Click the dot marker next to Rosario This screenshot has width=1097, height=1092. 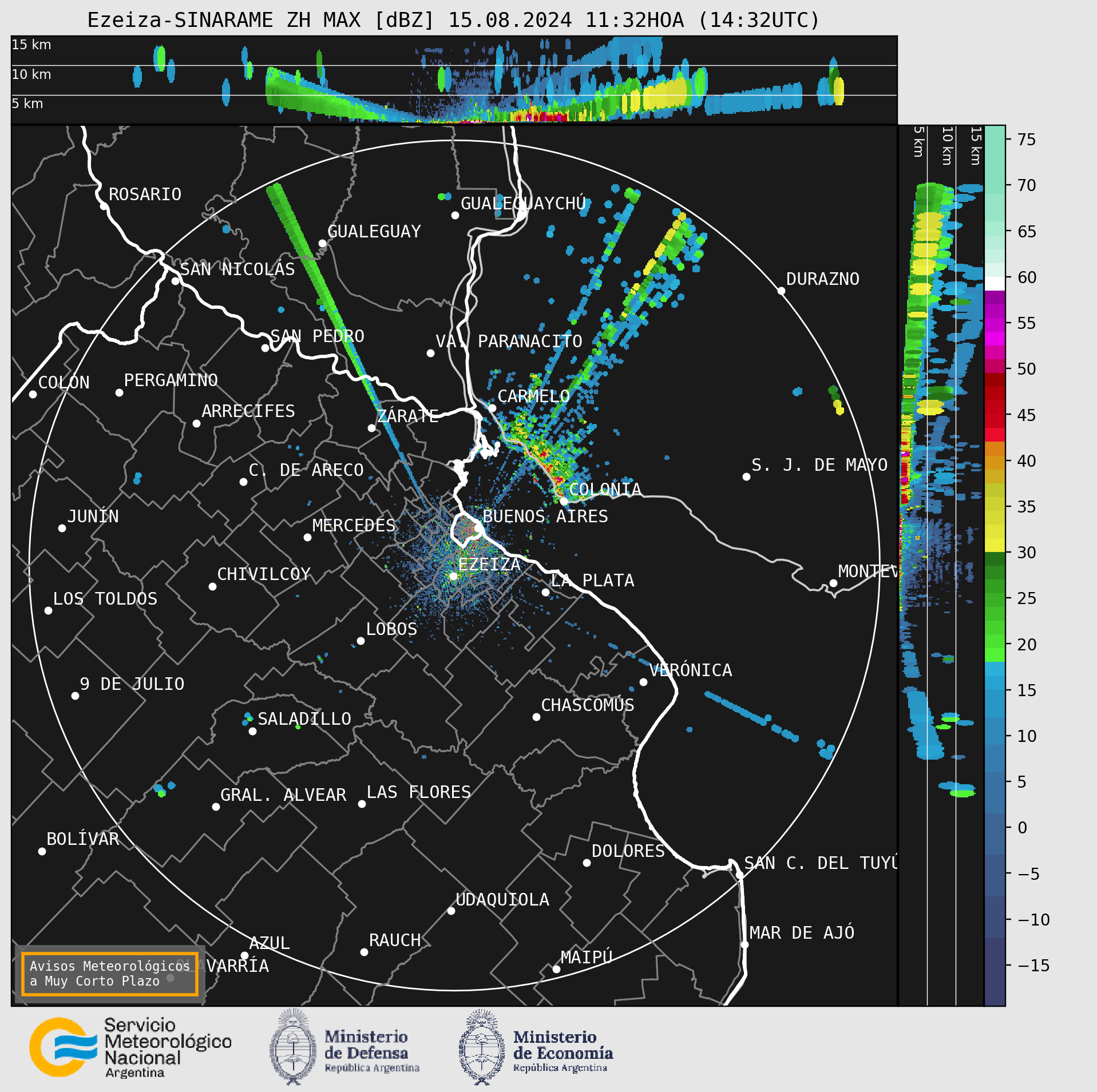pyautogui.click(x=104, y=207)
